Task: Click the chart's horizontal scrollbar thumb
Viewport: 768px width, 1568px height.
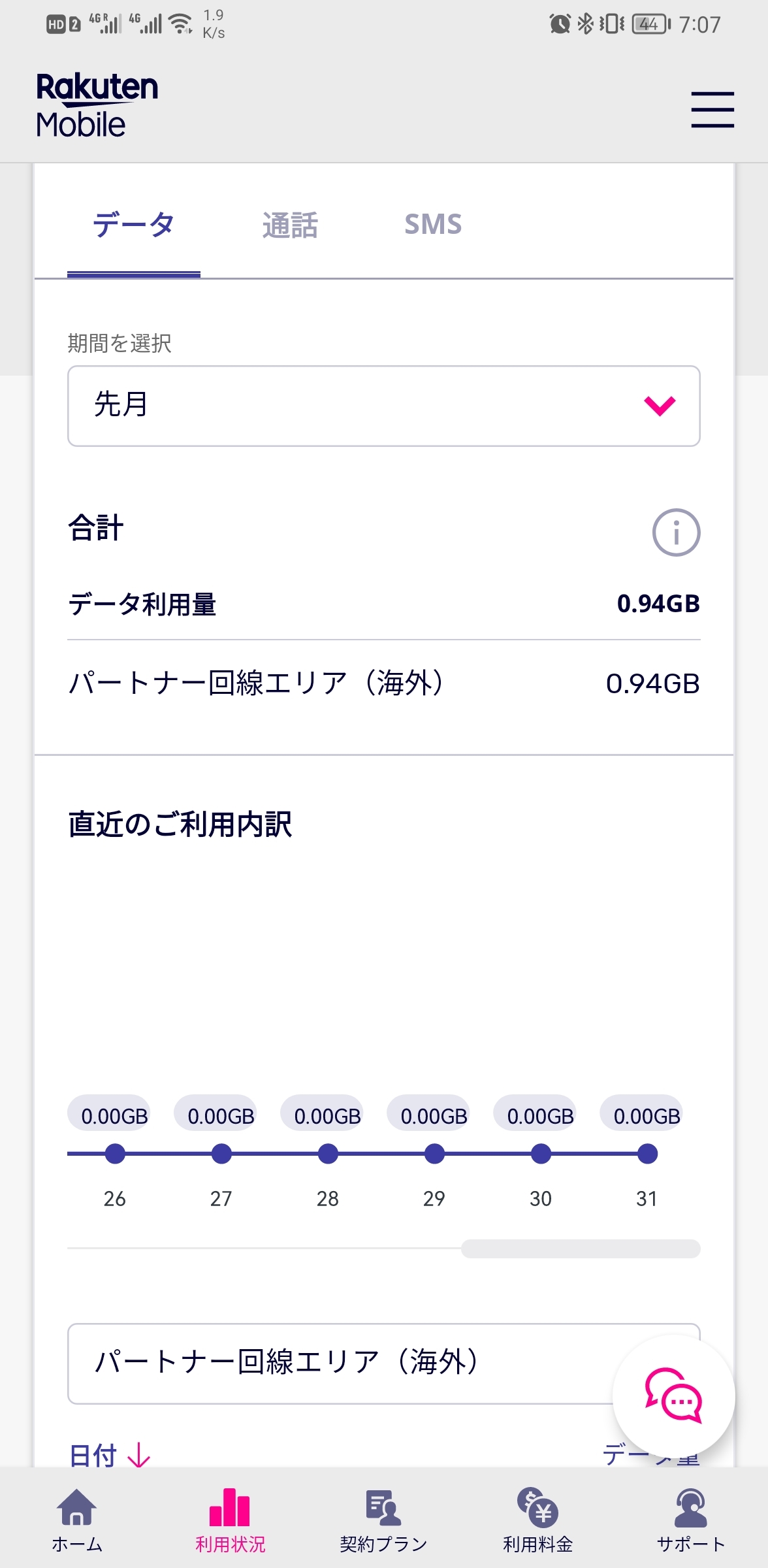Action: click(x=581, y=1249)
